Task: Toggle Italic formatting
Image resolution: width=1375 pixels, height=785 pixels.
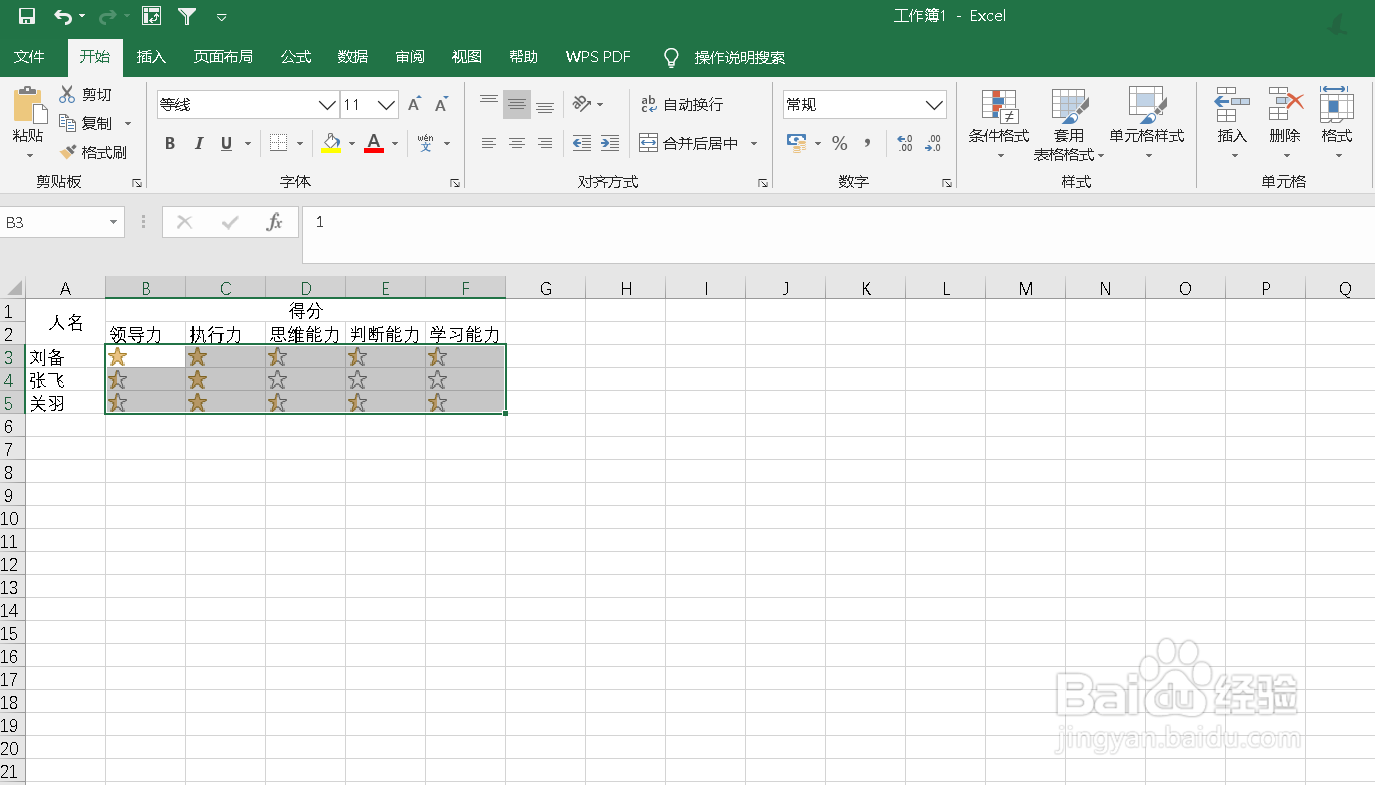Action: tap(198, 143)
